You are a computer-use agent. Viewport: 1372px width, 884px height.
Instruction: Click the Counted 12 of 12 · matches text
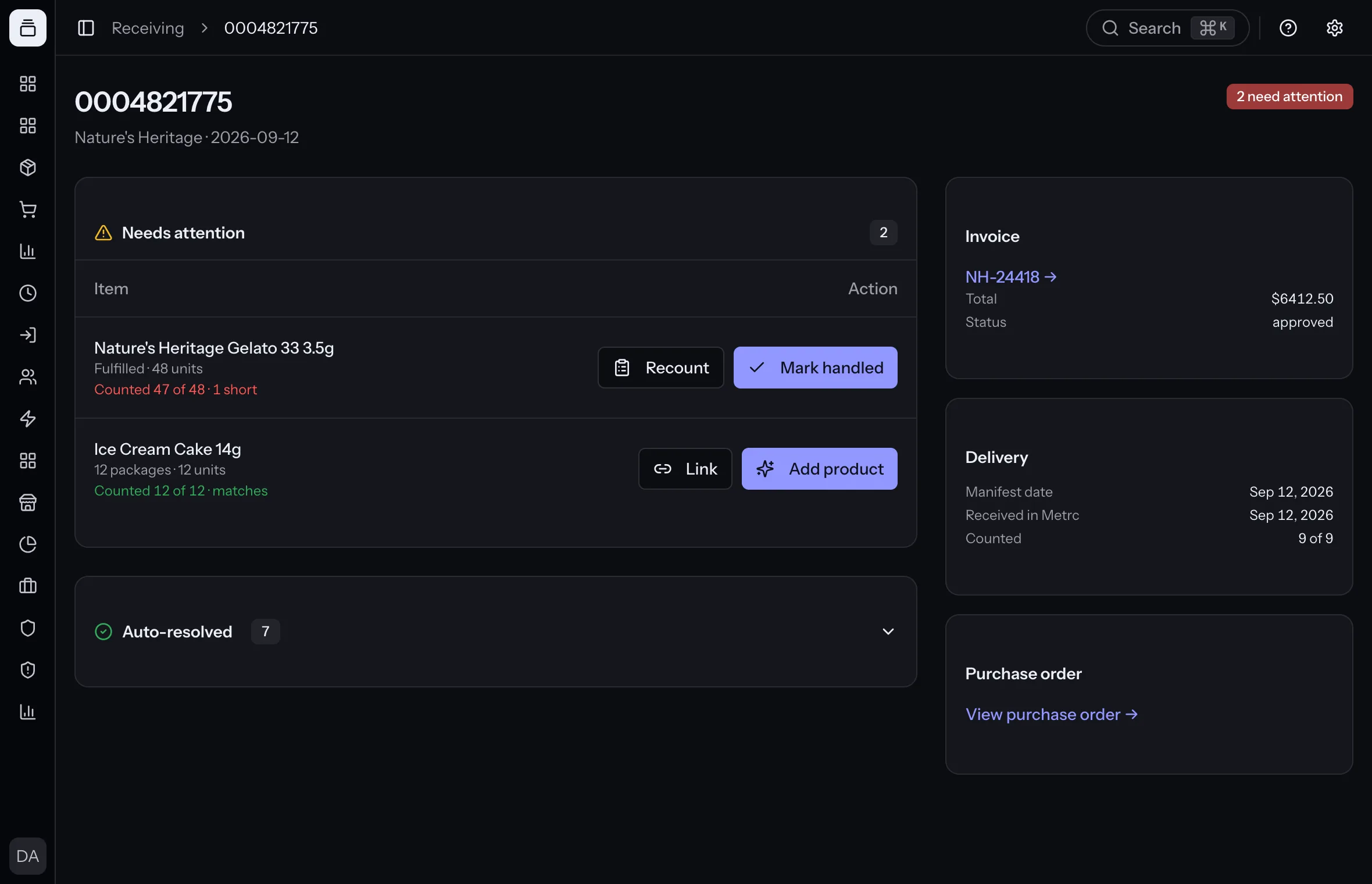tap(181, 491)
